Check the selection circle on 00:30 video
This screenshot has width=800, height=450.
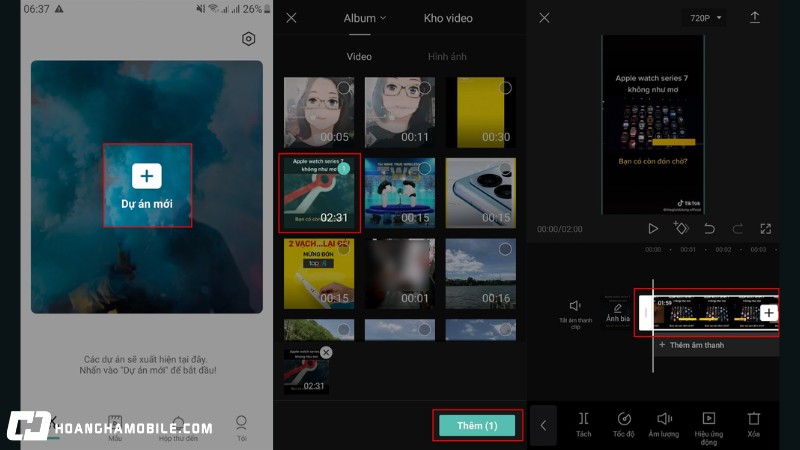tap(505, 88)
